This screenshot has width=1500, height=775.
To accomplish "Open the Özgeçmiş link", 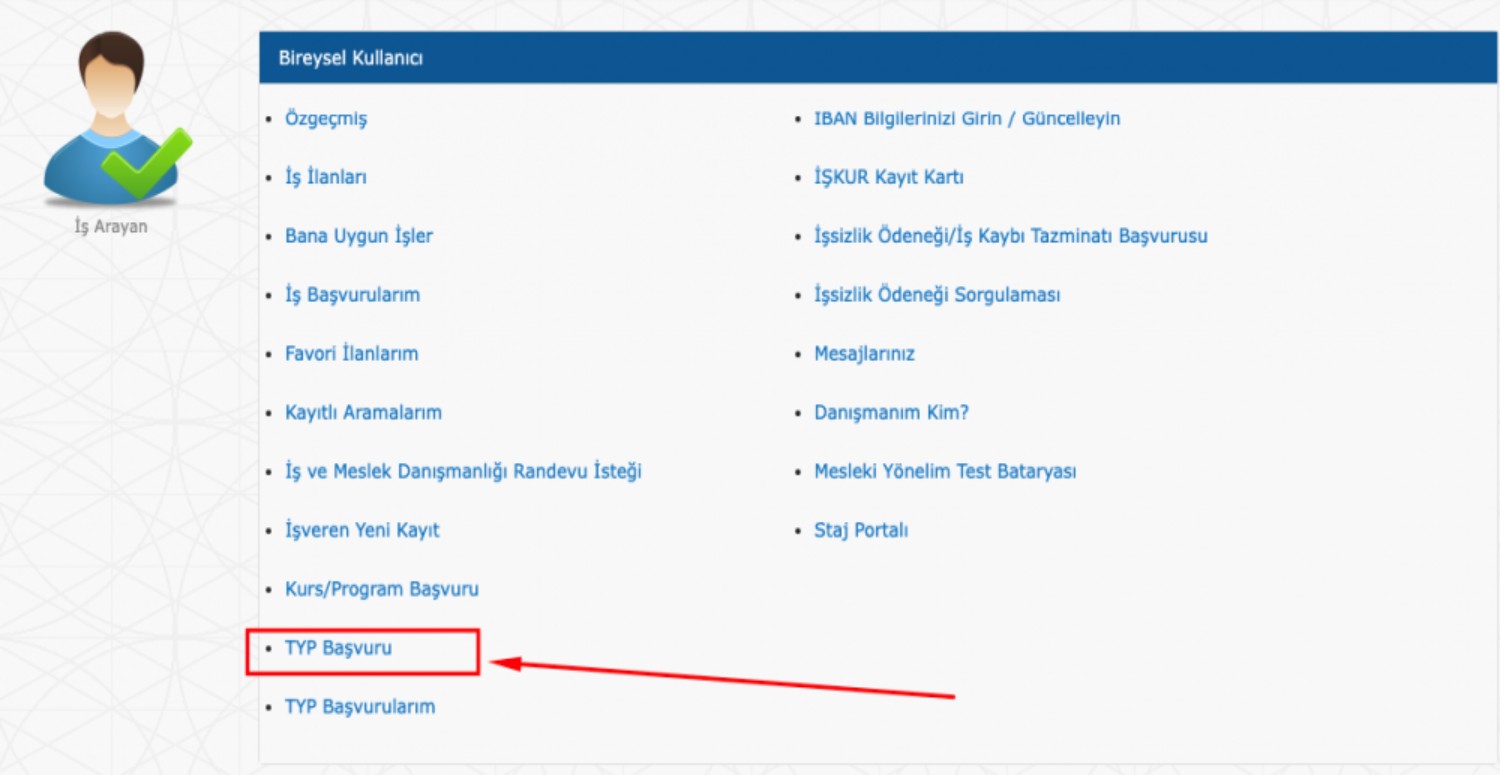I will pos(326,119).
